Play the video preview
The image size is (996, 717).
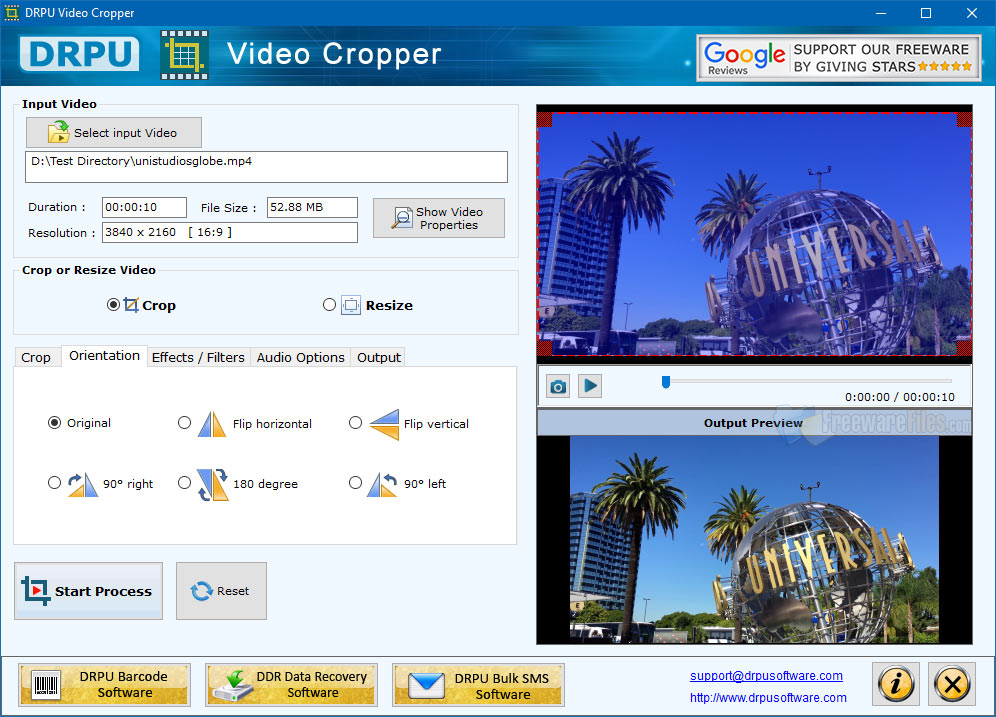point(590,385)
